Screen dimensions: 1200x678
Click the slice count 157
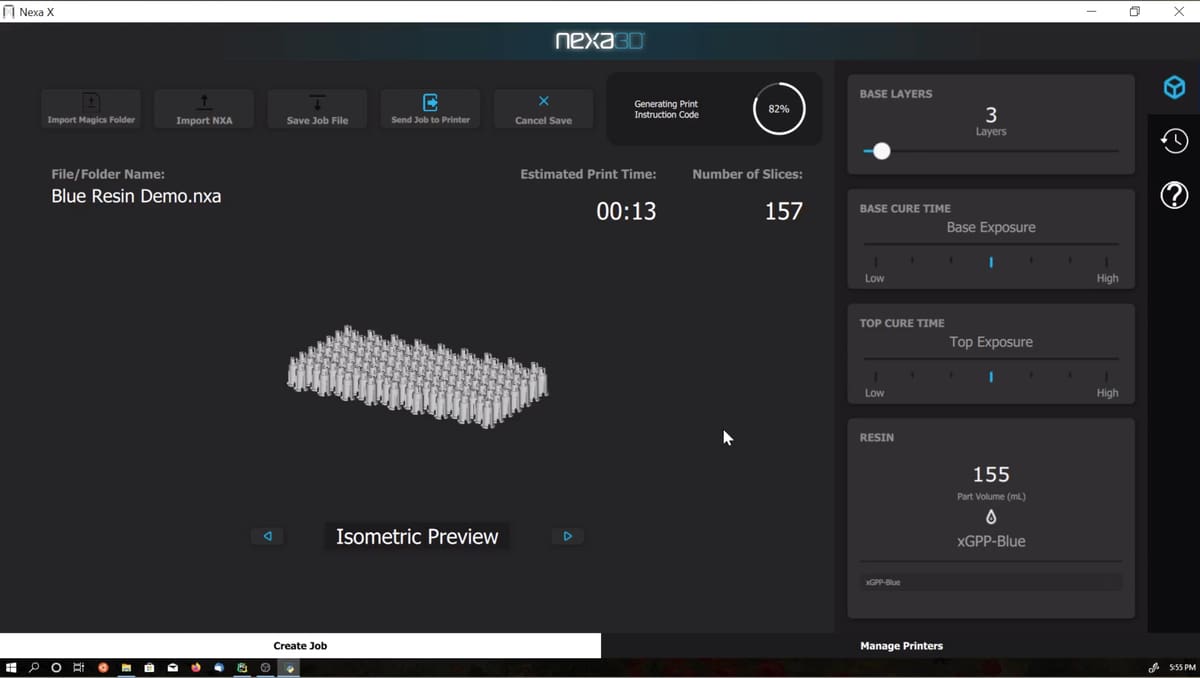[x=784, y=211]
